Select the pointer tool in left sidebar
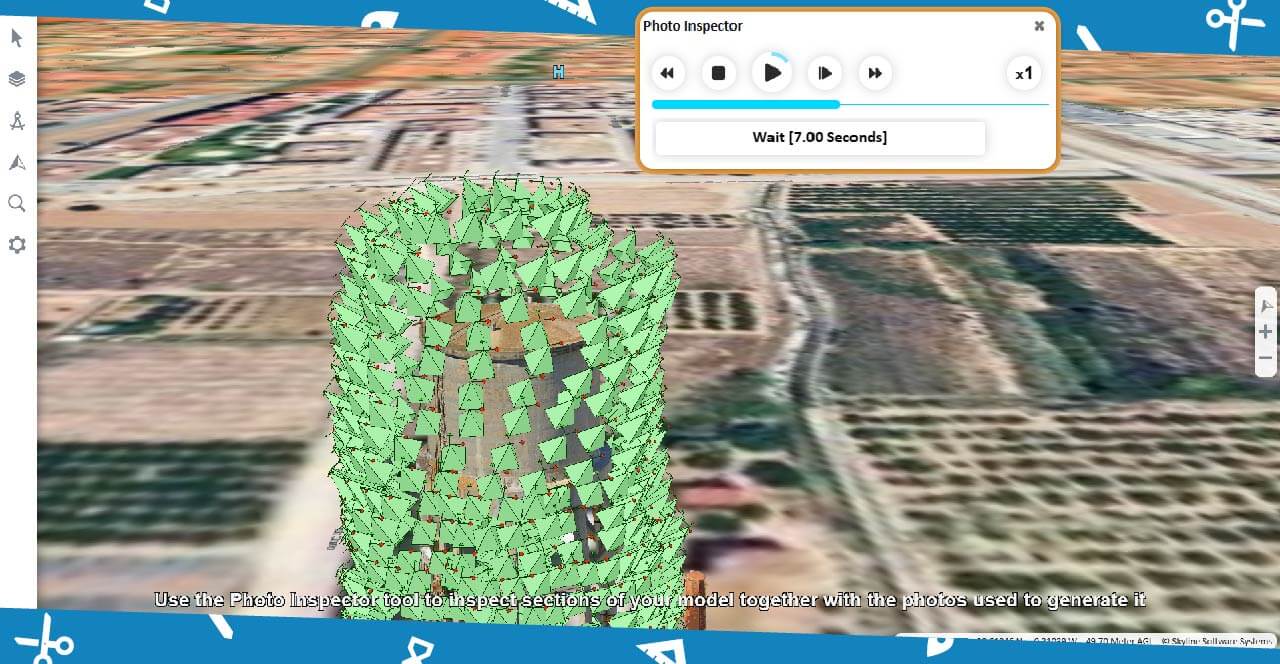Image resolution: width=1280 pixels, height=664 pixels. point(17,39)
